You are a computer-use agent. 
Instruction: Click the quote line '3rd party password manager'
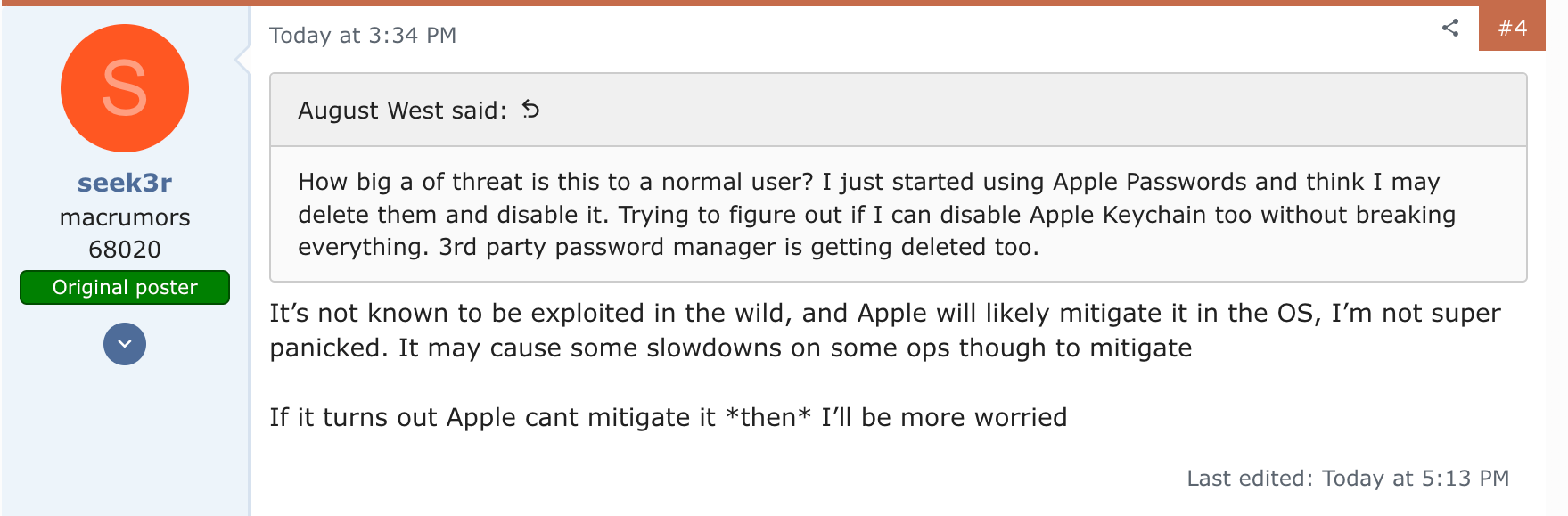tap(738, 248)
